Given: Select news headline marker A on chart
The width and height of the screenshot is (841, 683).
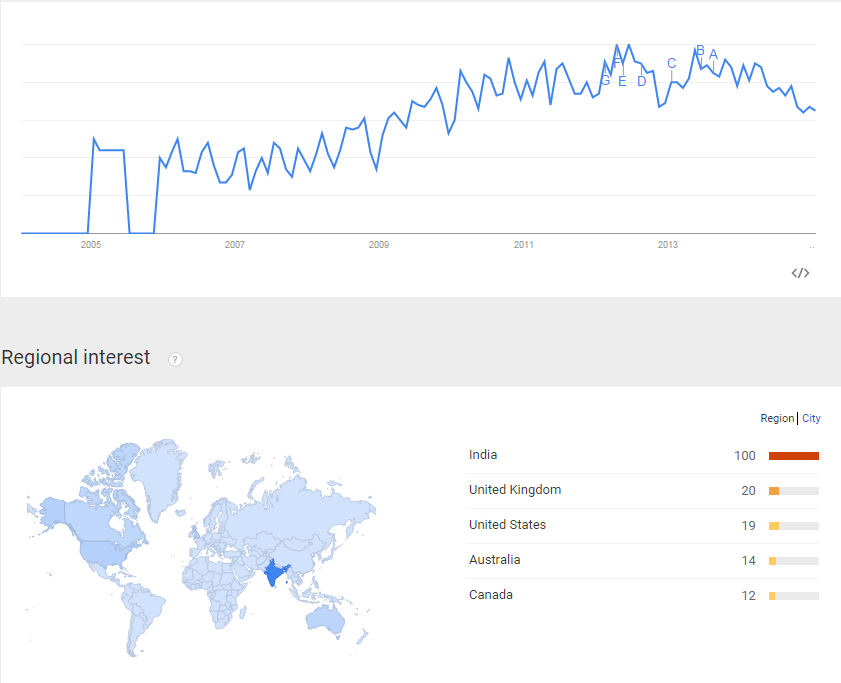Looking at the screenshot, I should pyautogui.click(x=713, y=54).
